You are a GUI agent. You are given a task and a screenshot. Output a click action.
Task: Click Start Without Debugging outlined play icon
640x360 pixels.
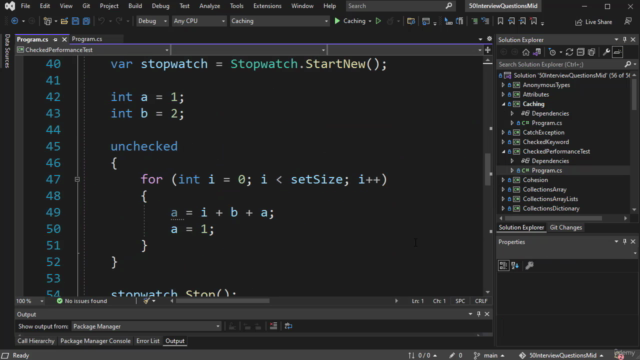click(378, 21)
